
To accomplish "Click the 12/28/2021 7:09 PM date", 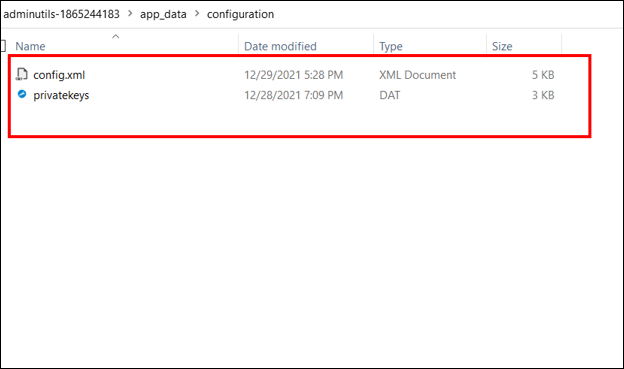I will pyautogui.click(x=293, y=95).
